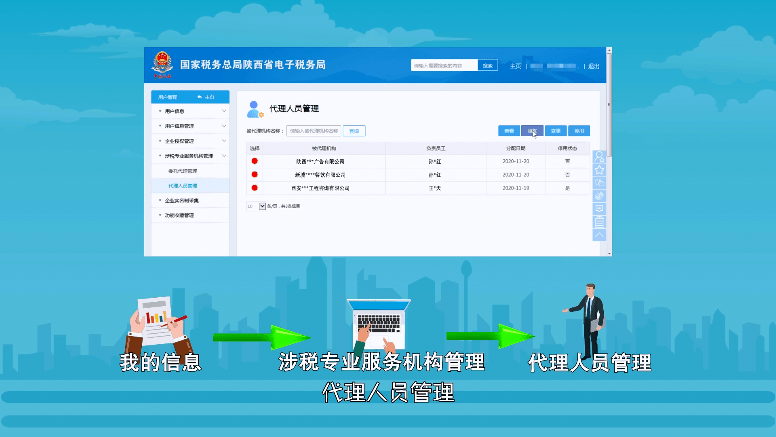Open the highlighted 代理人员管理 sidebar submenu item
Image resolution: width=776 pixels, height=437 pixels.
tap(190, 186)
